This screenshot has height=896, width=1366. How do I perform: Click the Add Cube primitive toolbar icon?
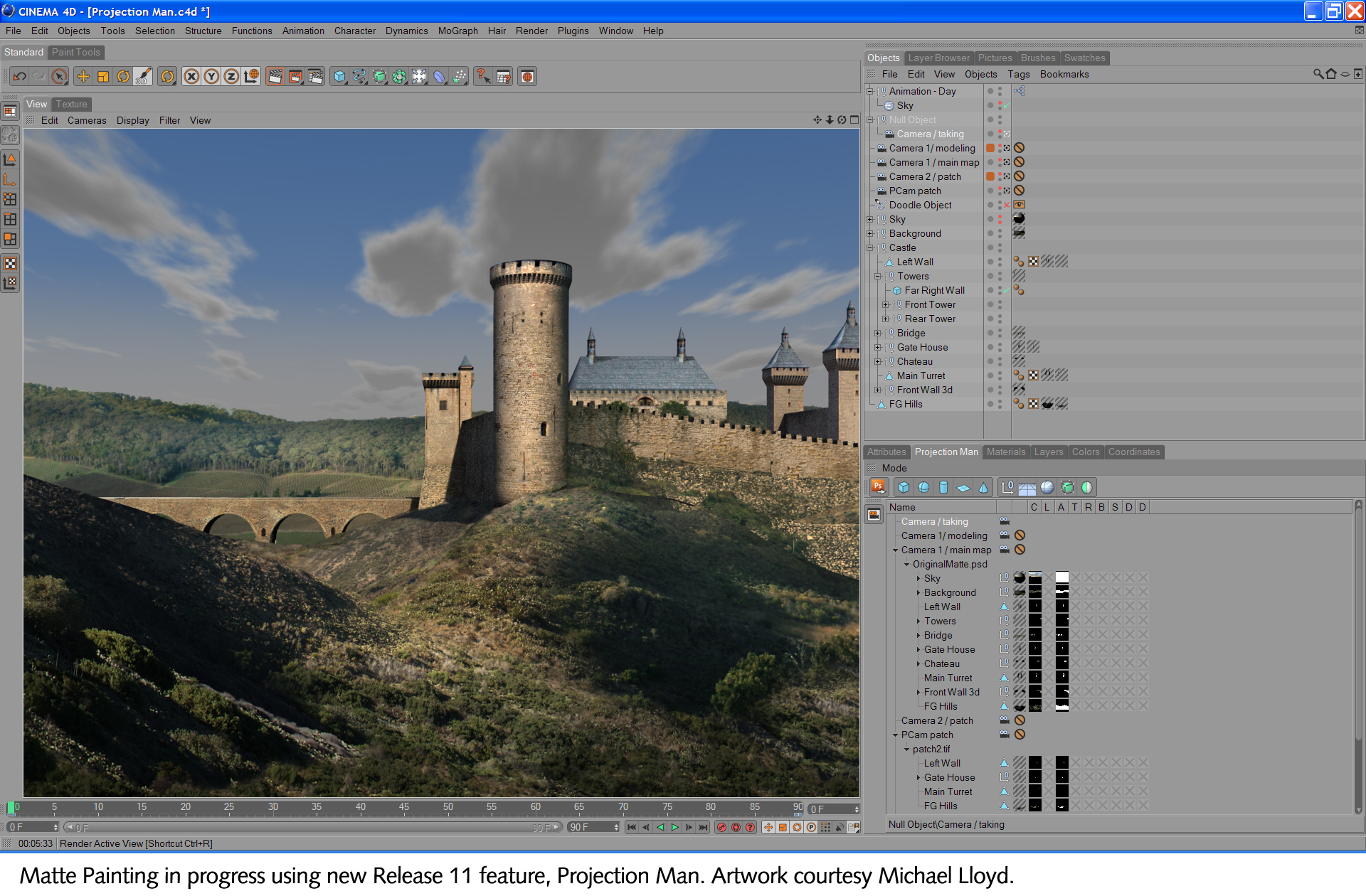tap(340, 77)
